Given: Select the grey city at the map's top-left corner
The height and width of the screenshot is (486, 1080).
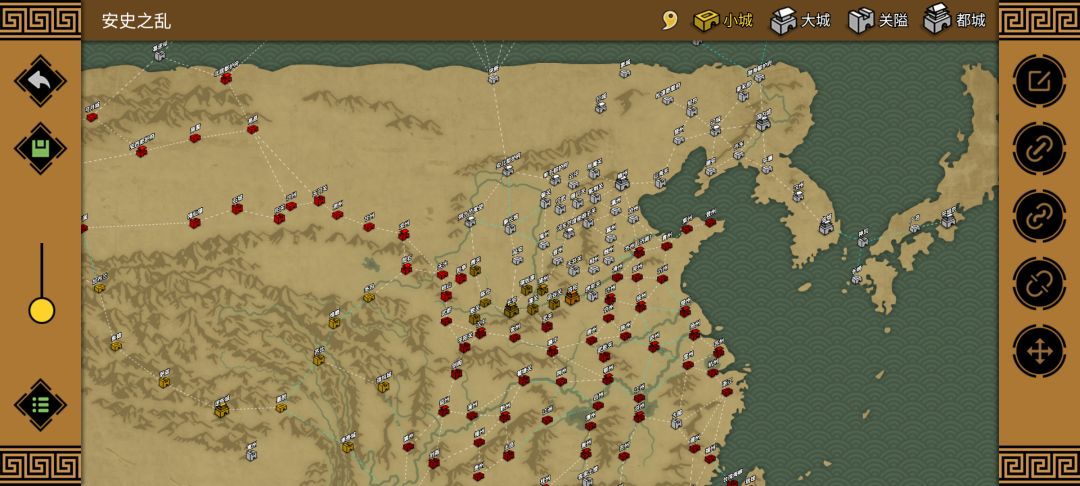Looking at the screenshot, I should tap(159, 55).
